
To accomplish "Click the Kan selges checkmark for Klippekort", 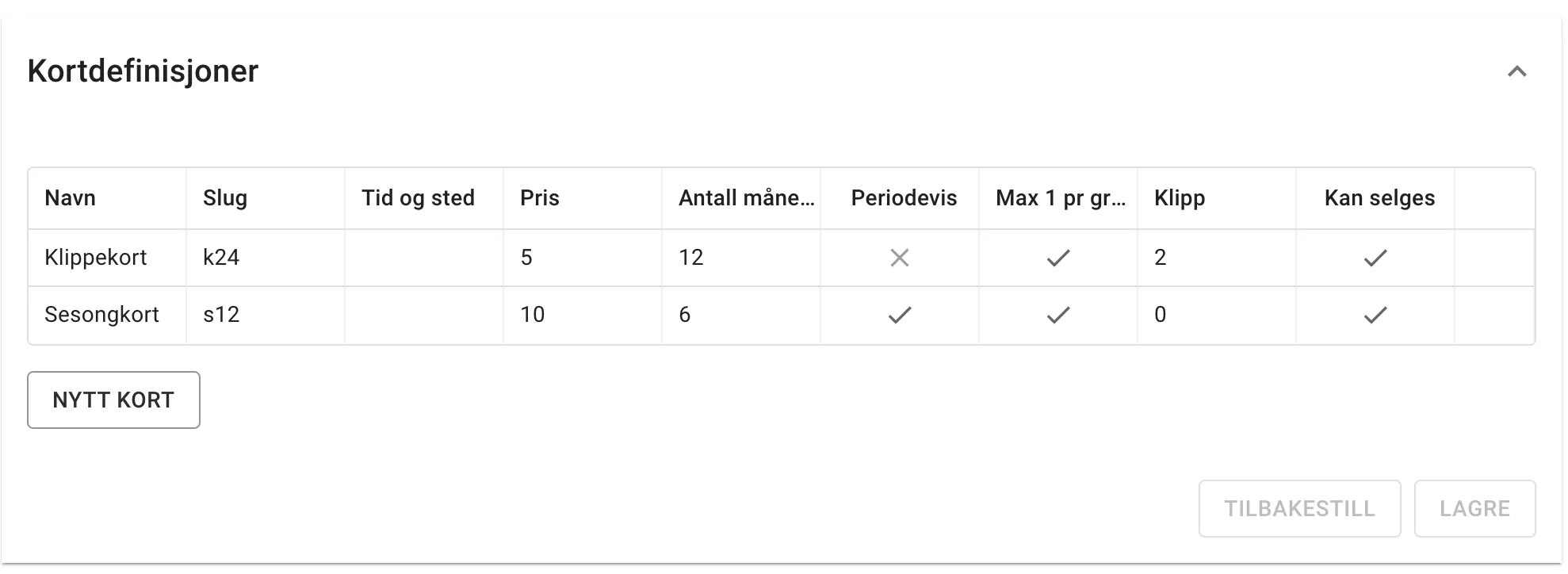I will point(1375,258).
